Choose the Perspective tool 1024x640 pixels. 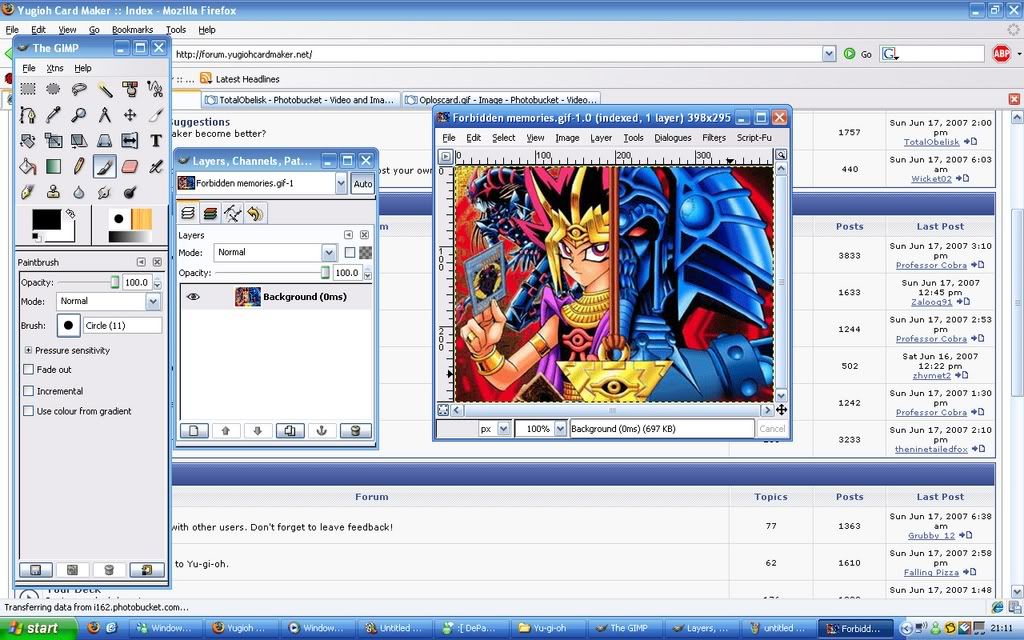tap(104, 140)
